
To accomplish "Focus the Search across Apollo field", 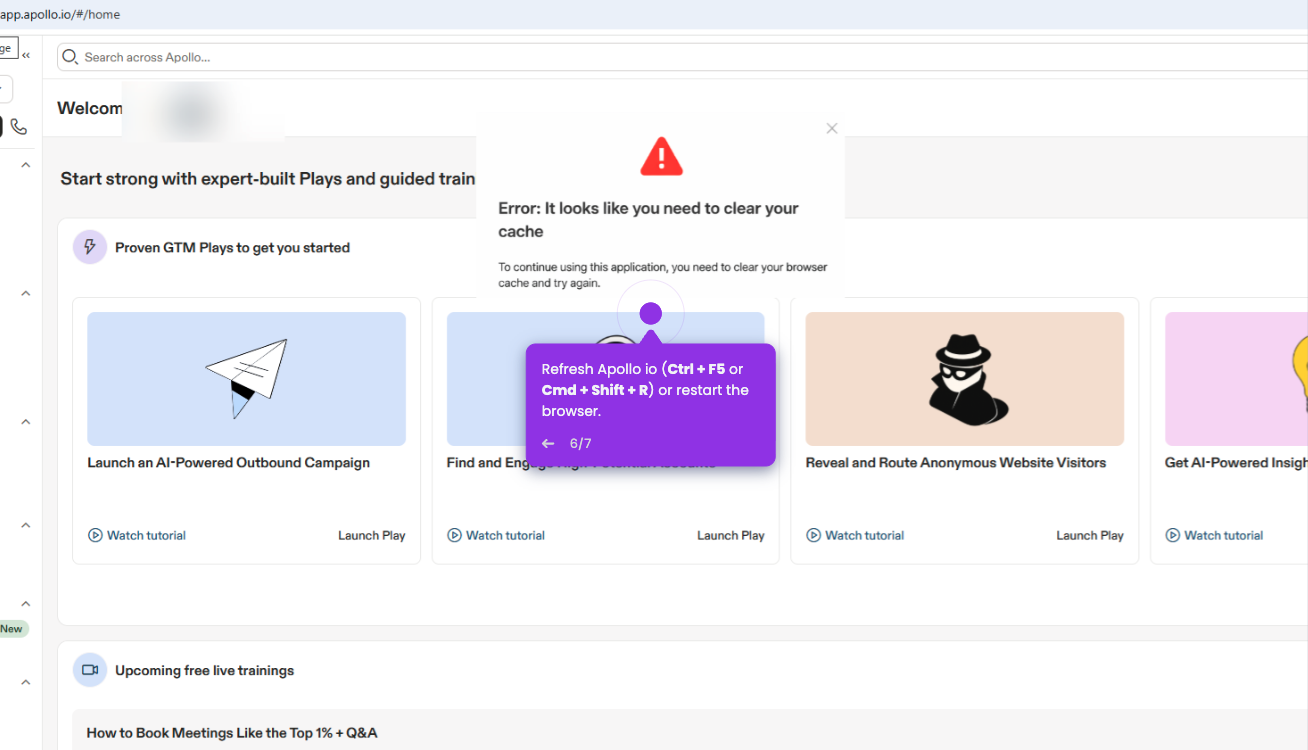I will coord(682,57).
